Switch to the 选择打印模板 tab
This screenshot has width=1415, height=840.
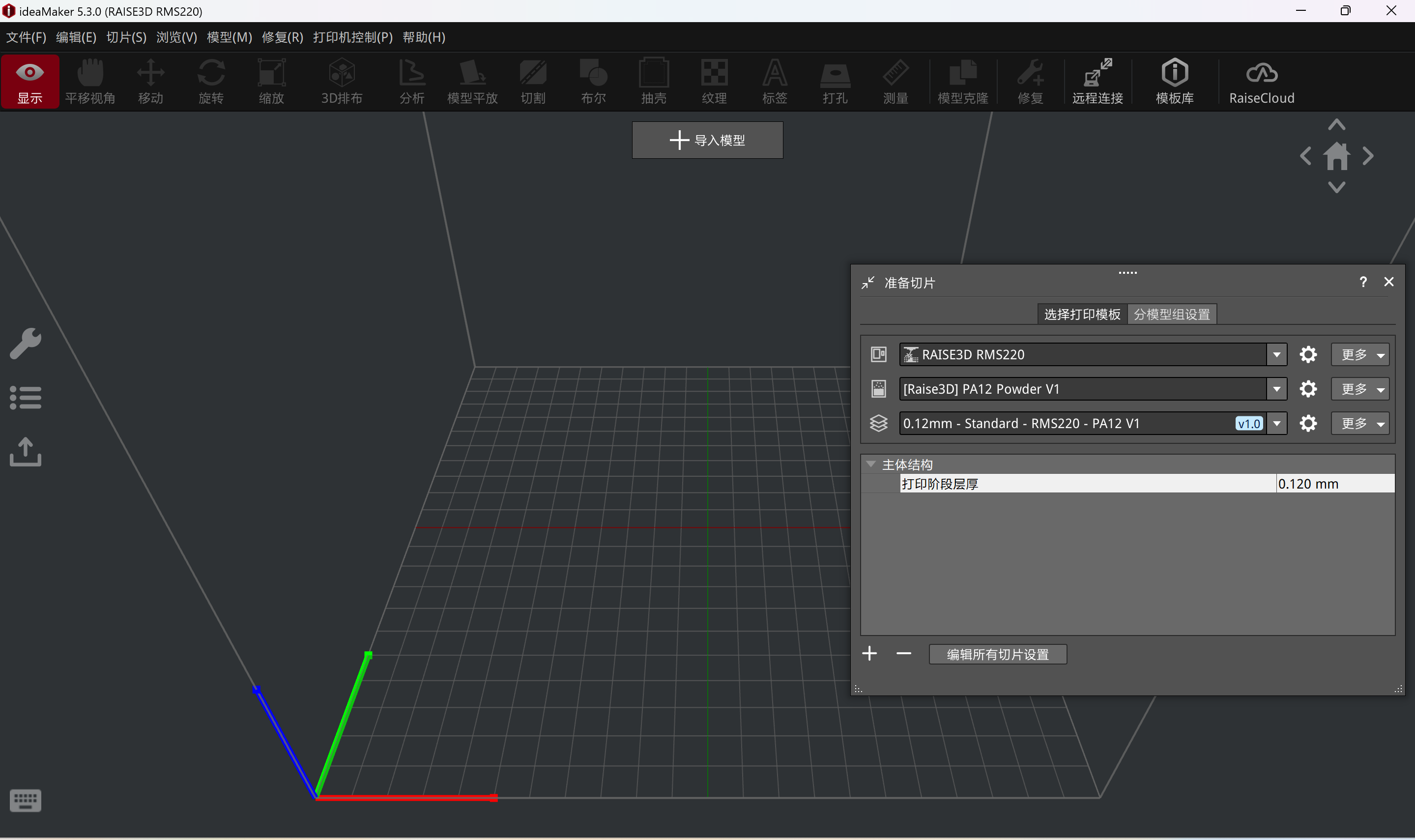click(1082, 314)
